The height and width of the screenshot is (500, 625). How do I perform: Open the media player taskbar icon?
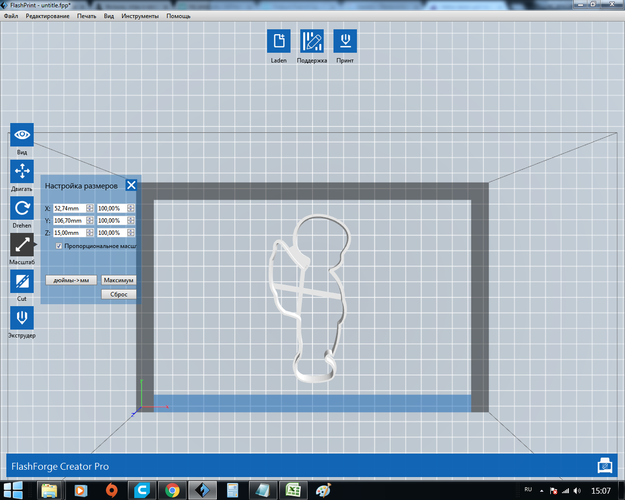[x=81, y=490]
